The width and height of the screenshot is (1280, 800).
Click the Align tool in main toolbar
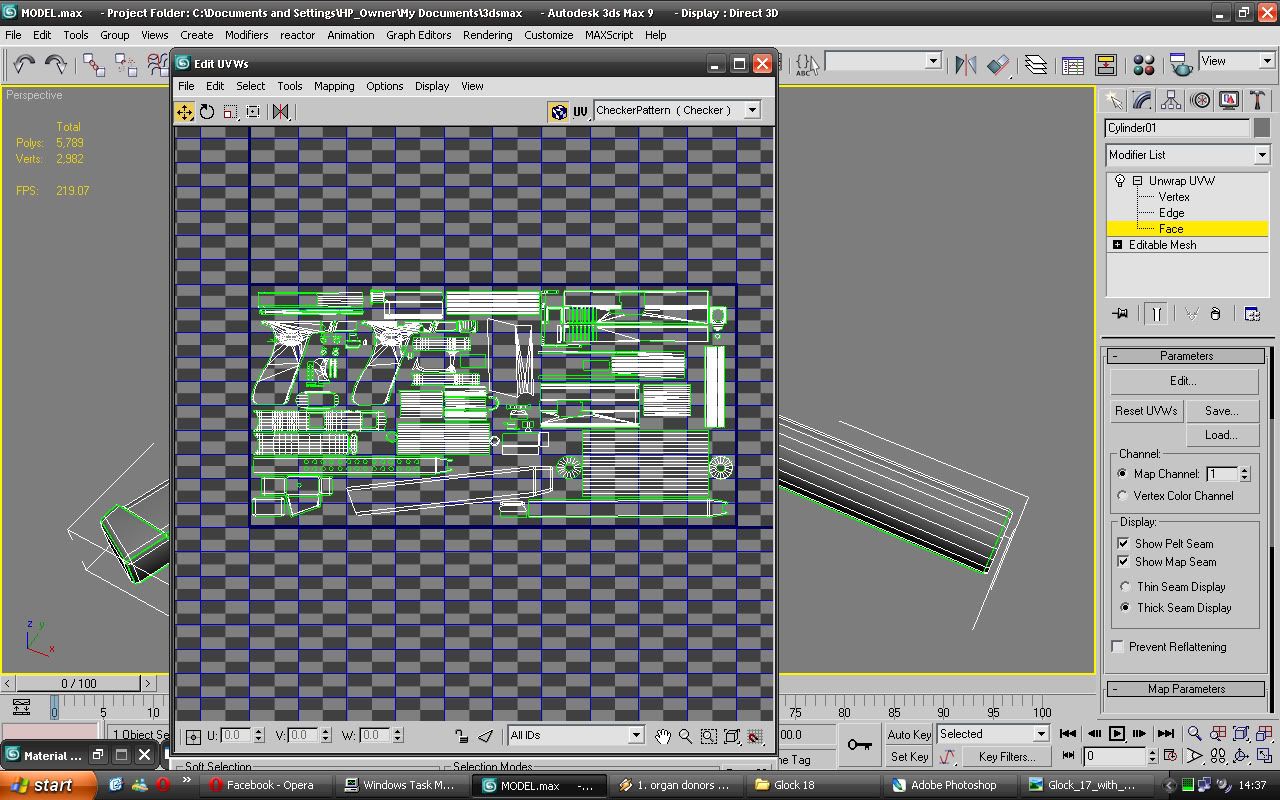(998, 64)
